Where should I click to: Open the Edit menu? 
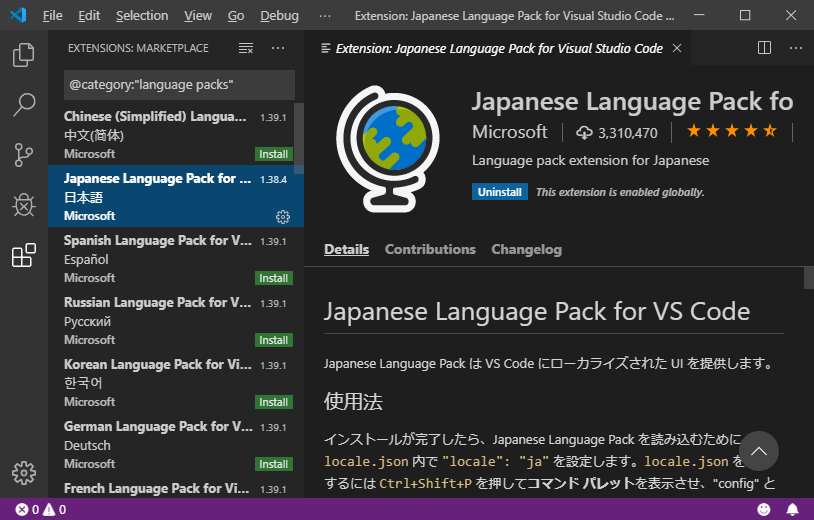89,16
